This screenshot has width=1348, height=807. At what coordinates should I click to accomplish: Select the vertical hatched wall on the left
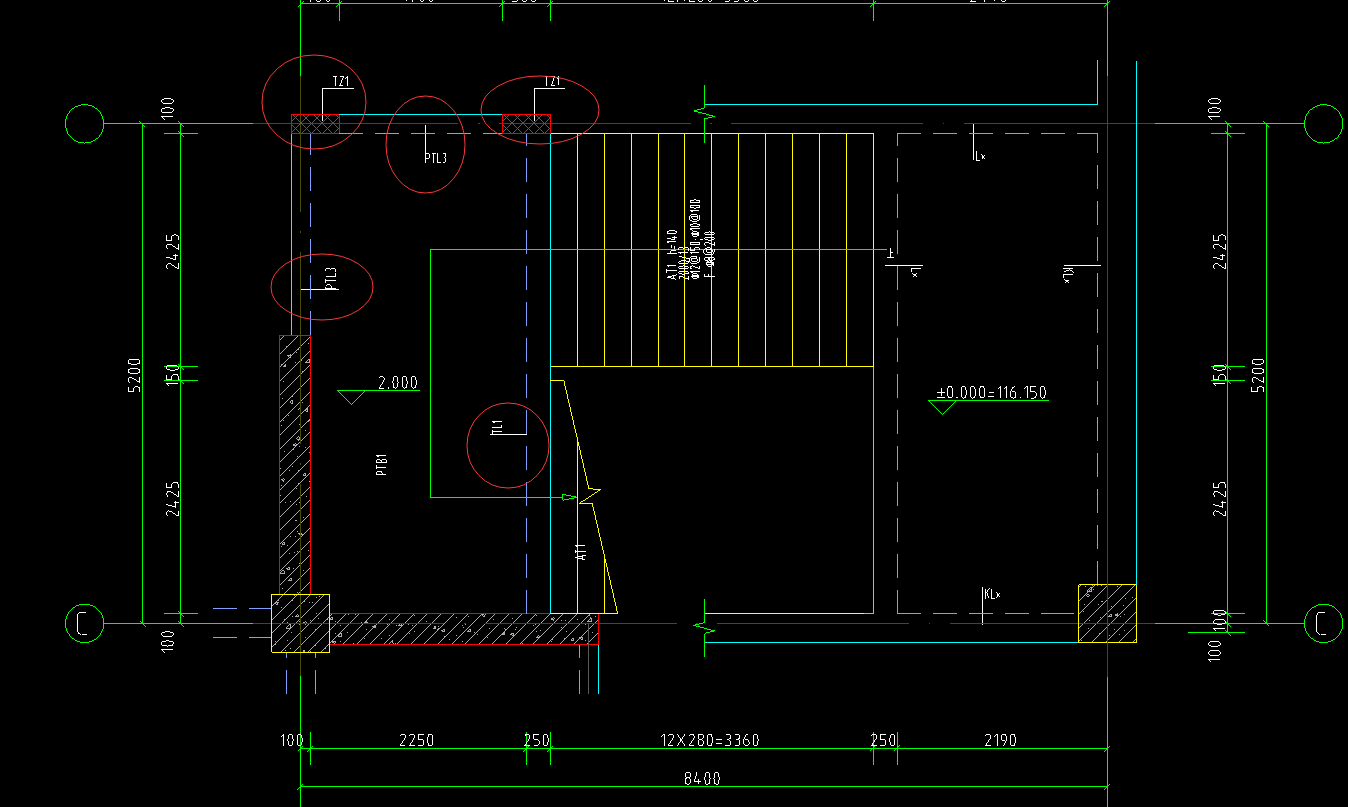tap(295, 465)
